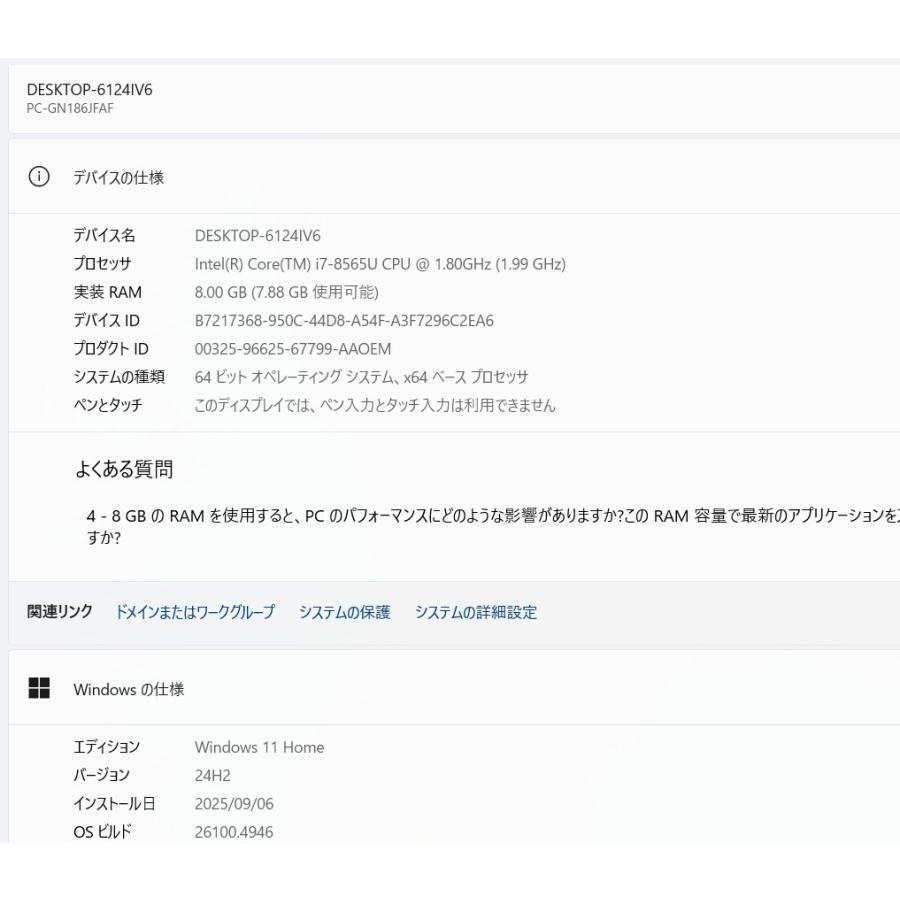Image resolution: width=900 pixels, height=900 pixels.
Task: Click the 実装 RAM 8.00 GB value
Action: pyautogui.click(x=288, y=292)
